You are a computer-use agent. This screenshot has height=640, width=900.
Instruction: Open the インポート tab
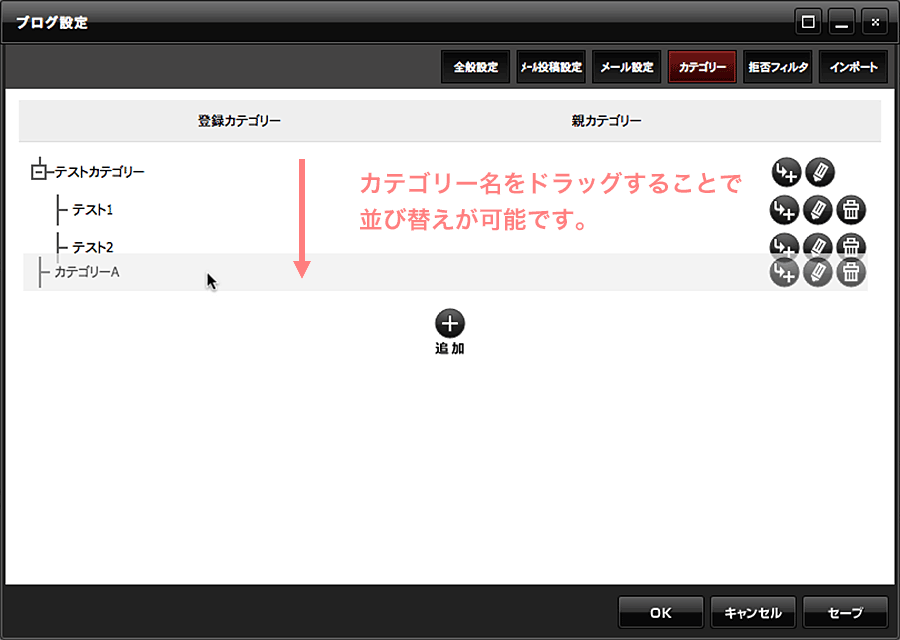[x=854, y=67]
